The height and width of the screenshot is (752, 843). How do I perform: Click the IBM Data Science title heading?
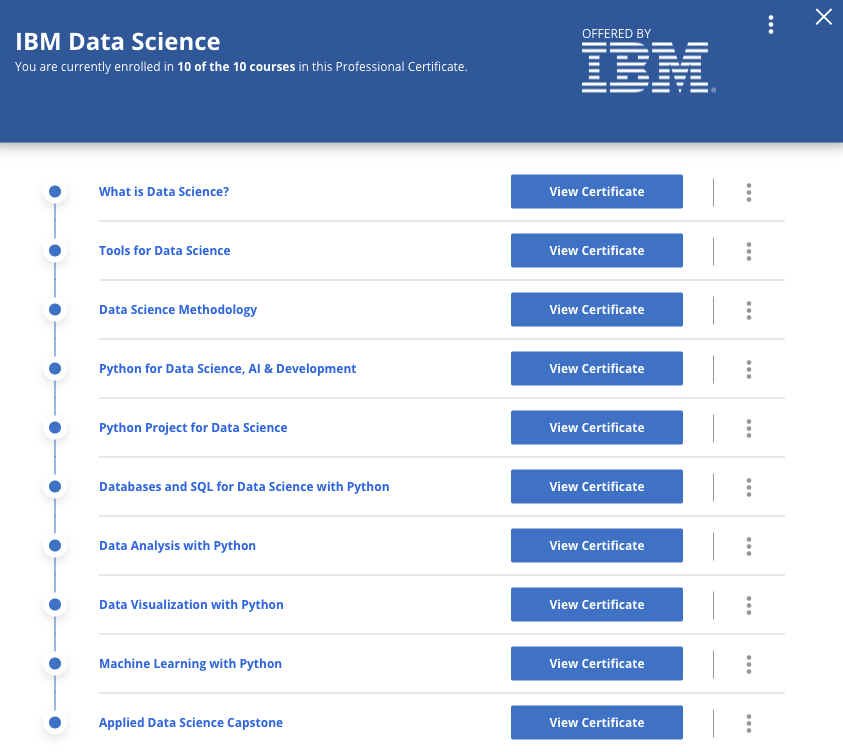pyautogui.click(x=117, y=42)
